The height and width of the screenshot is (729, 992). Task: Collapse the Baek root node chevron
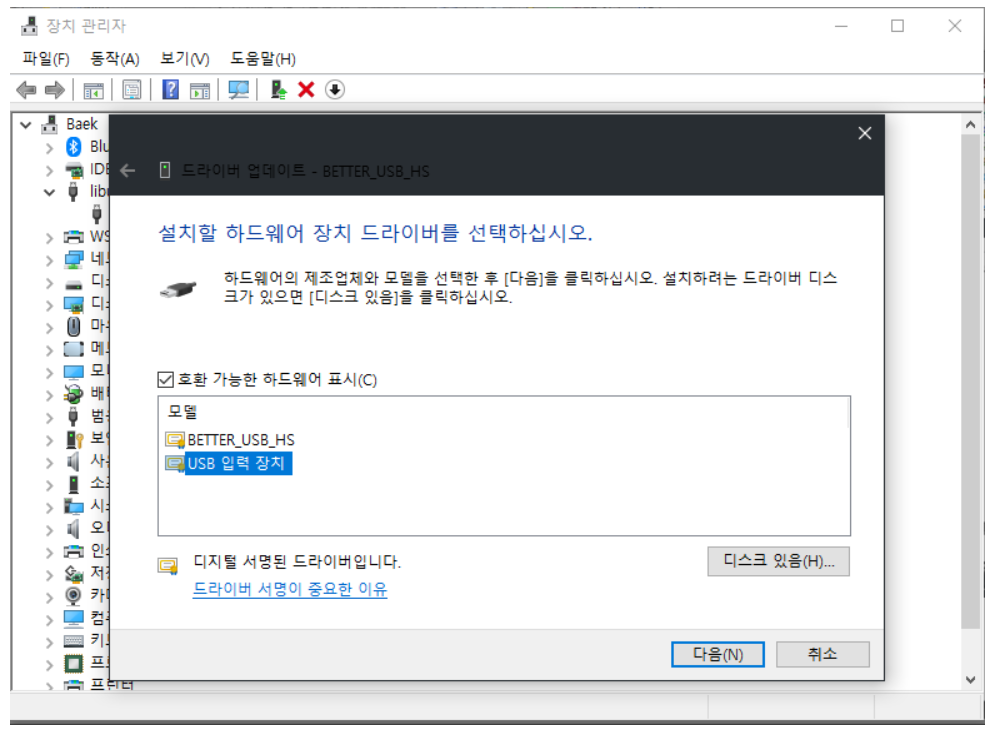click(x=25, y=125)
